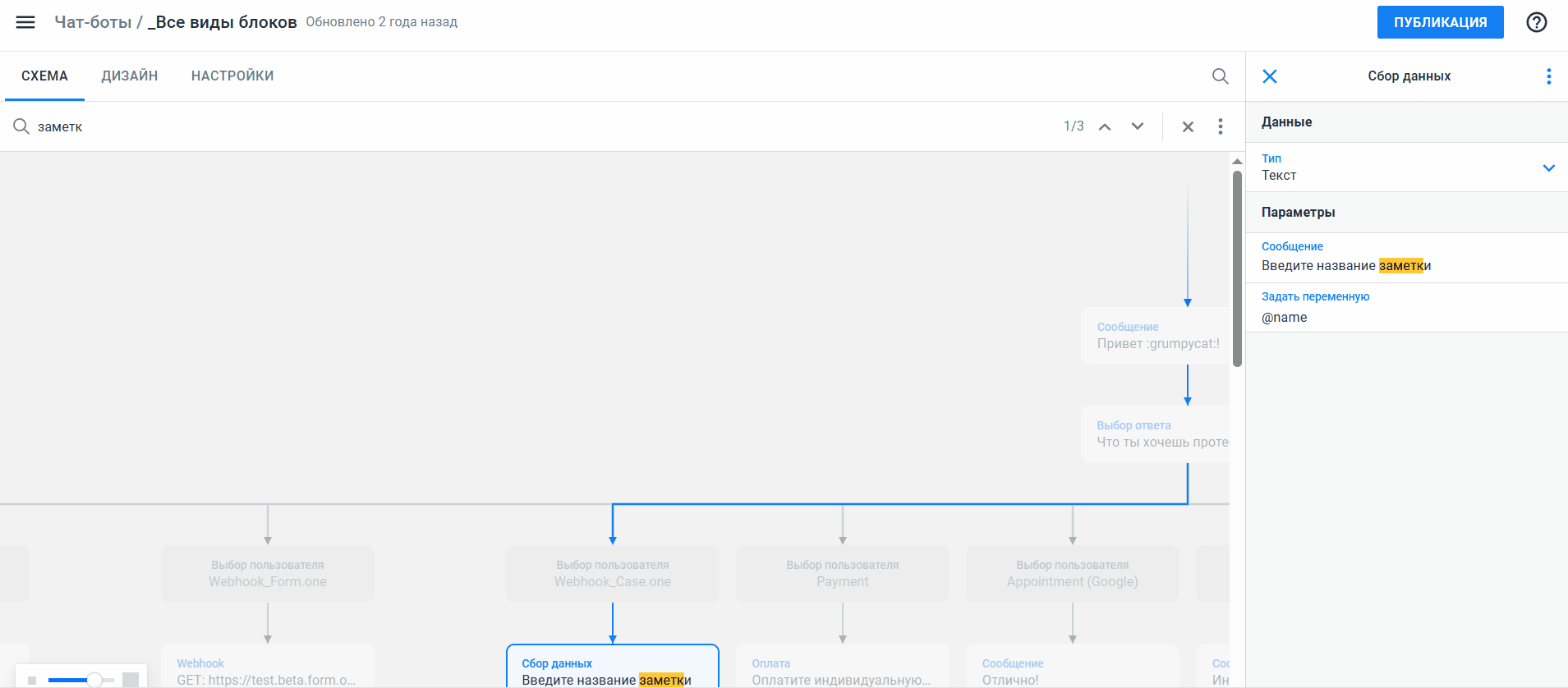Go to previous search match
This screenshot has width=1568, height=688.
(x=1105, y=126)
